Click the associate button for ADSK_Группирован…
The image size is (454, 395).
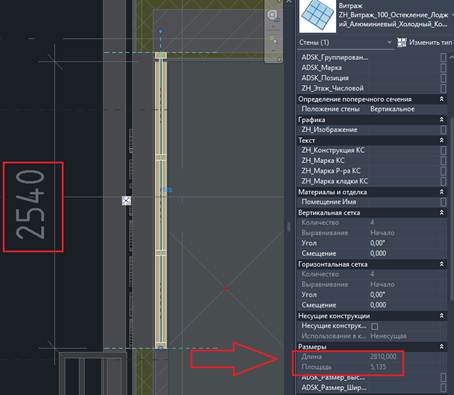coord(443,58)
